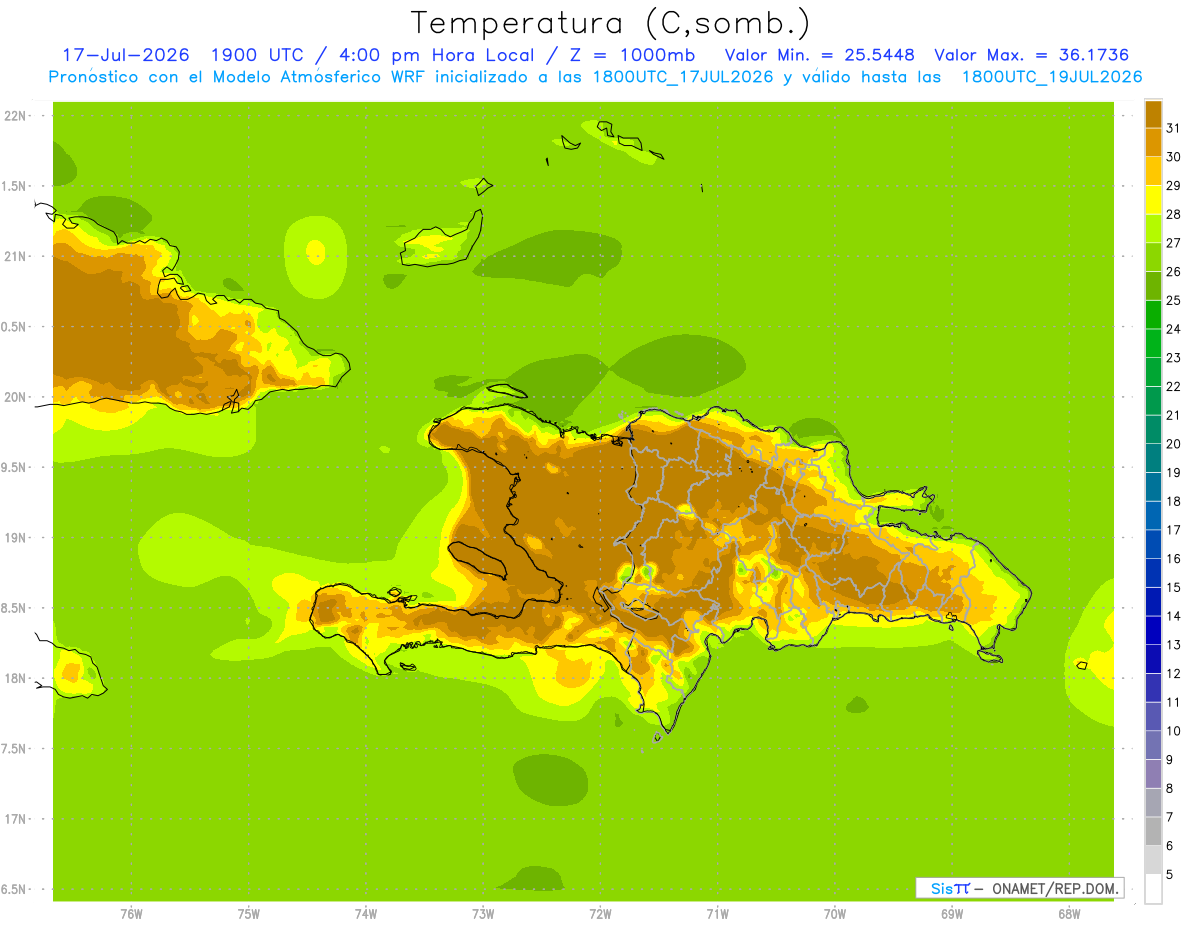
Task: Click legend value "15"
Action: [1173, 587]
